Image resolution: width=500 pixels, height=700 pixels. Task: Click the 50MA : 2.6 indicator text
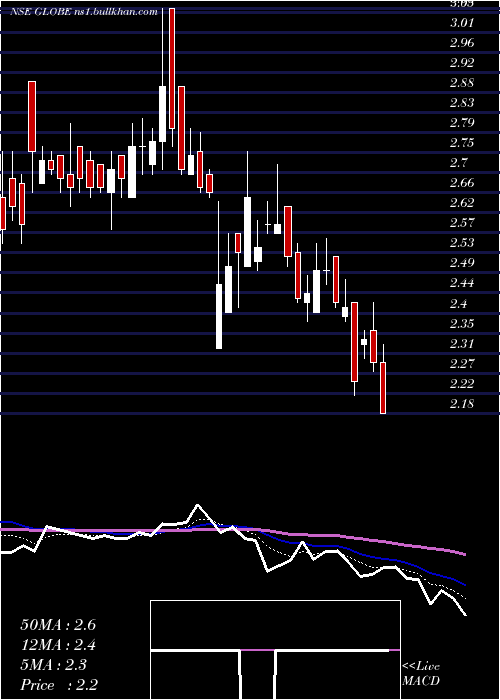pyautogui.click(x=58, y=625)
